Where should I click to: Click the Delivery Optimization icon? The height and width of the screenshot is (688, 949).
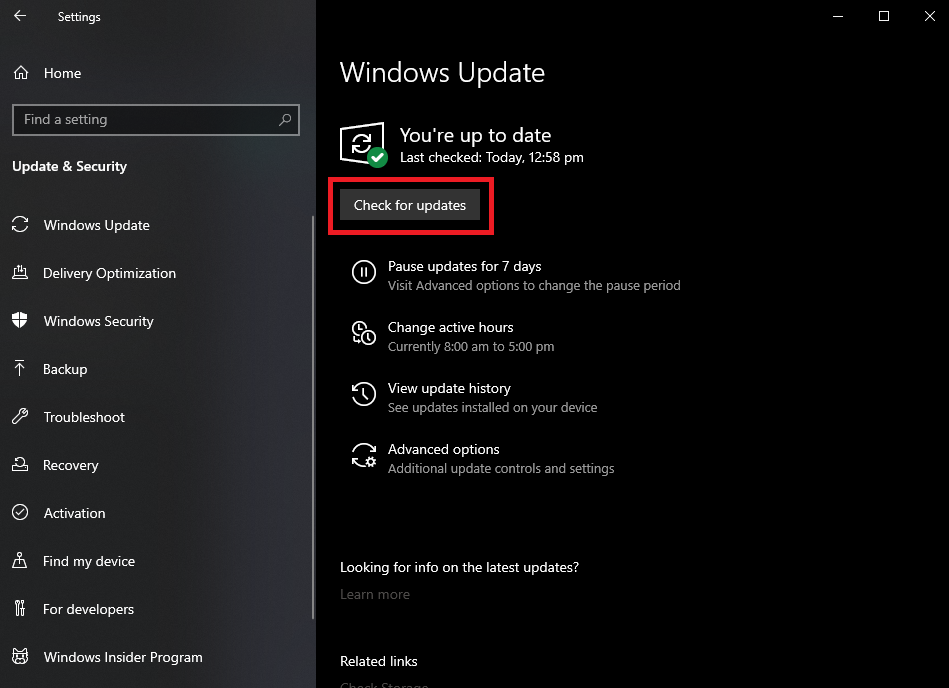[x=20, y=273]
